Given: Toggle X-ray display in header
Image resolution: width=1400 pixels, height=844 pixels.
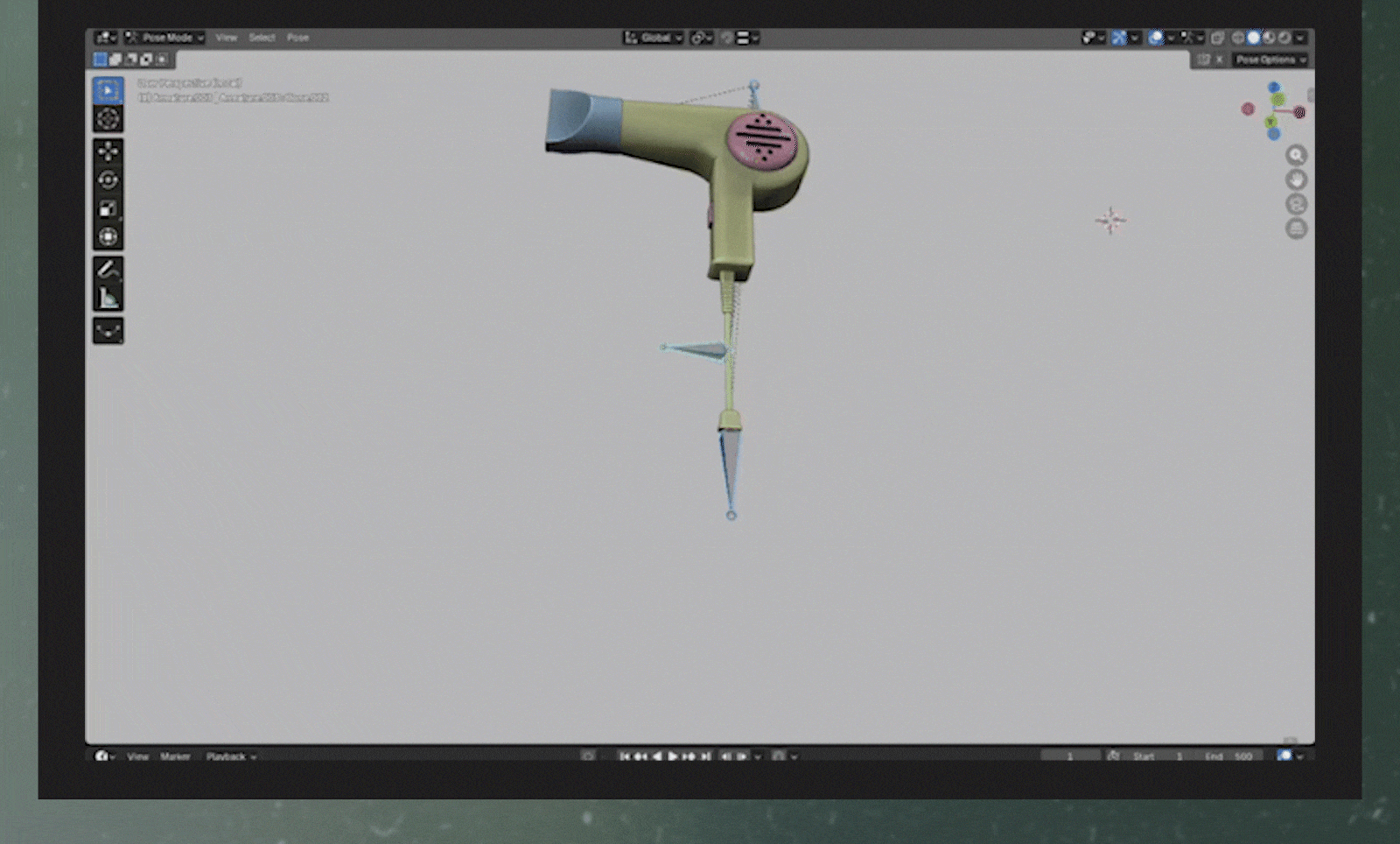Looking at the screenshot, I should (x=1217, y=38).
